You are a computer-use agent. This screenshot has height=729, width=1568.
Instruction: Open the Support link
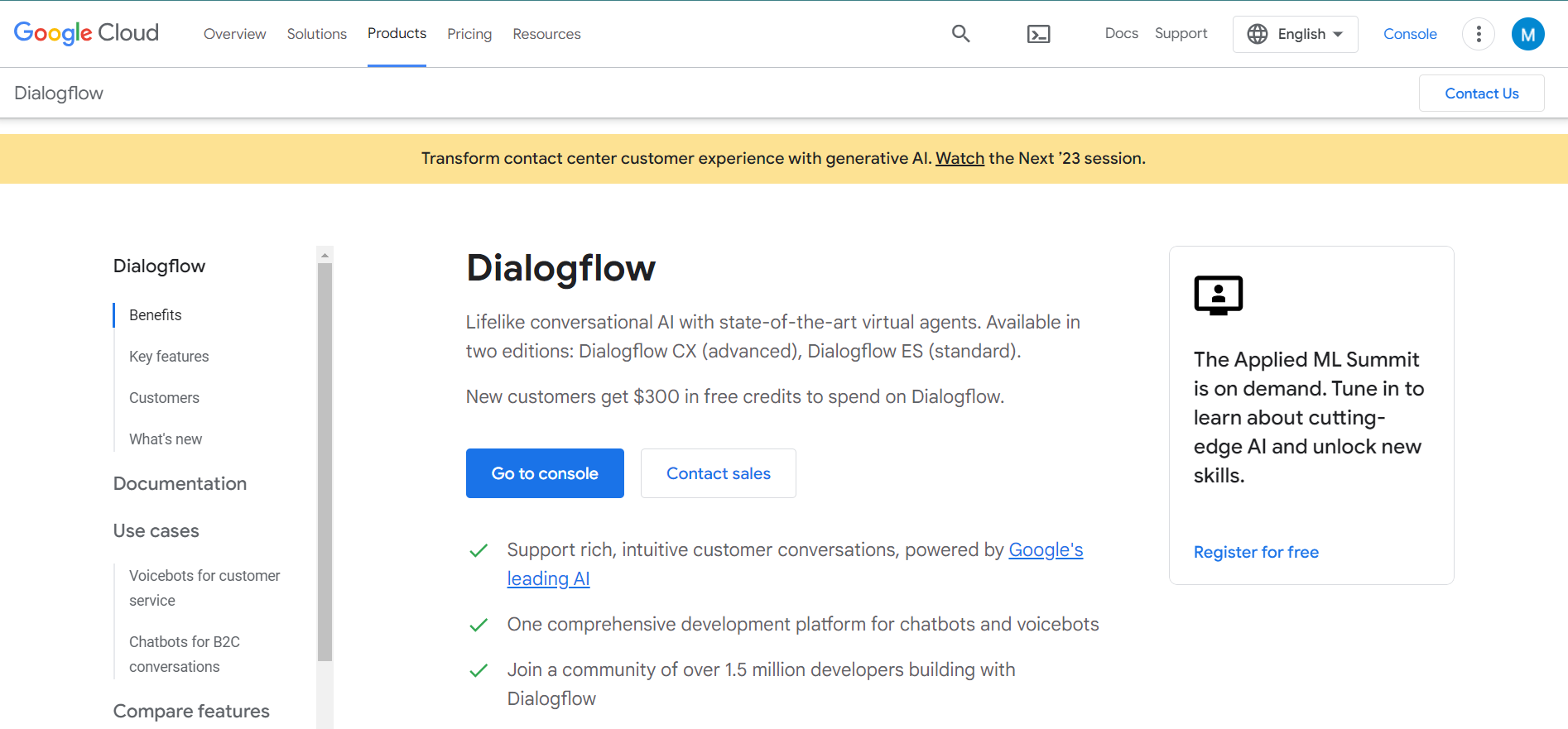pyautogui.click(x=1181, y=33)
